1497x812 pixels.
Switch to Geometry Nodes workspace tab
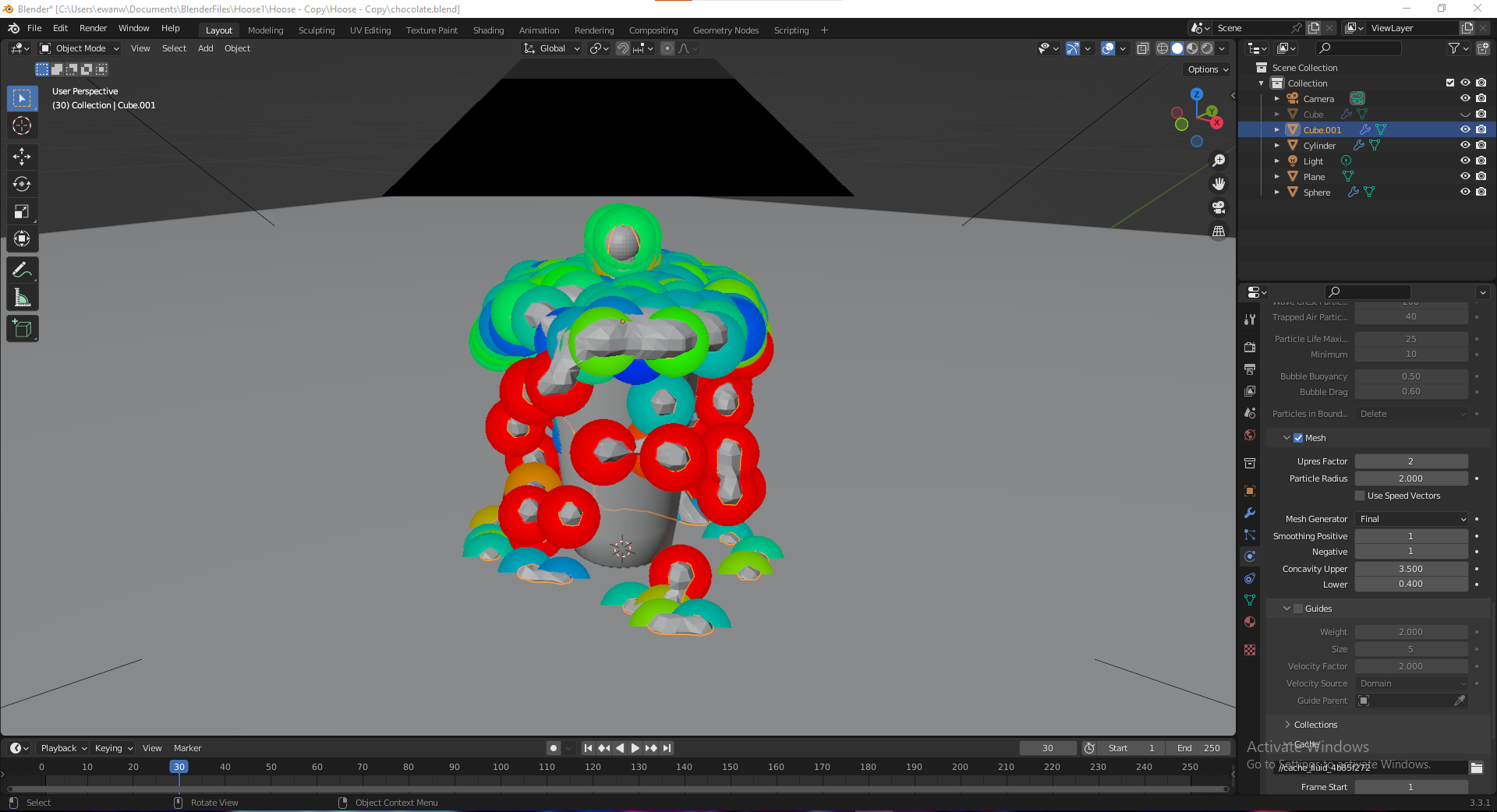click(726, 30)
